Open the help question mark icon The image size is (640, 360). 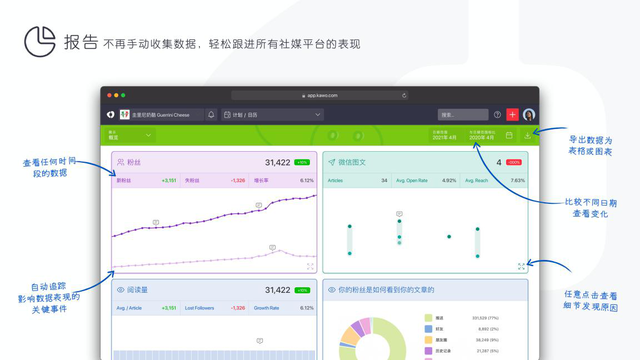tap(497, 115)
